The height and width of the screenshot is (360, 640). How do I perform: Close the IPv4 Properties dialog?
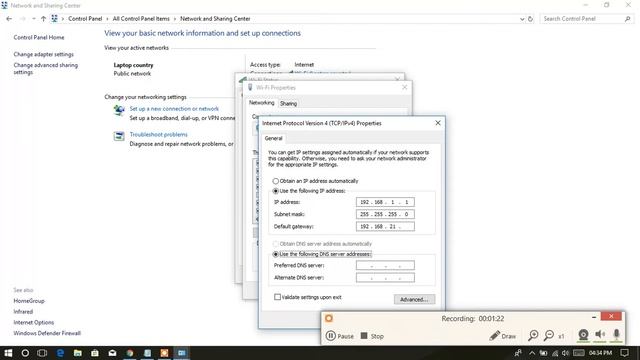coord(438,123)
